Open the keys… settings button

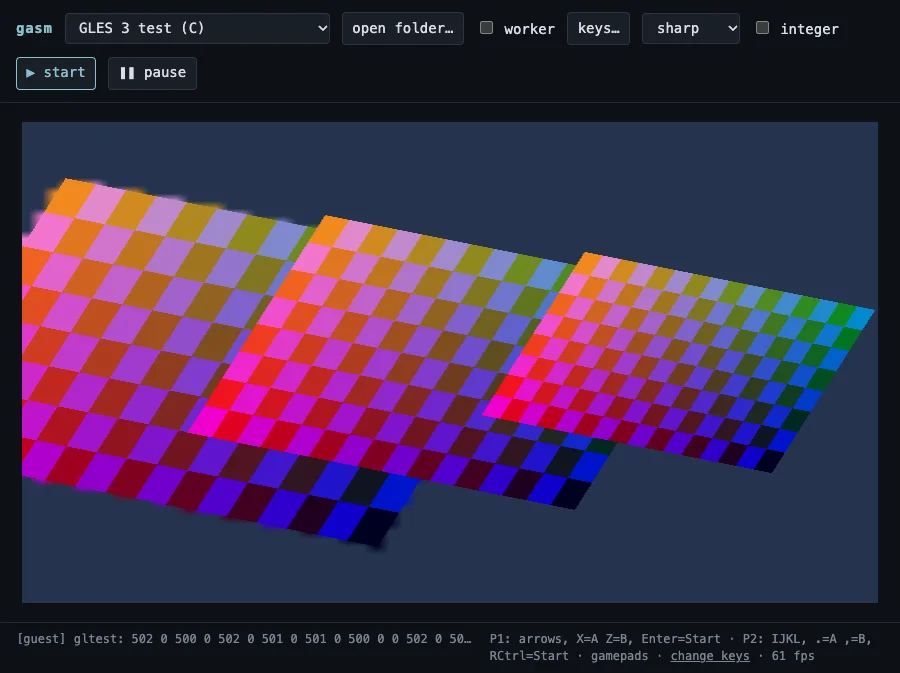(x=598, y=28)
